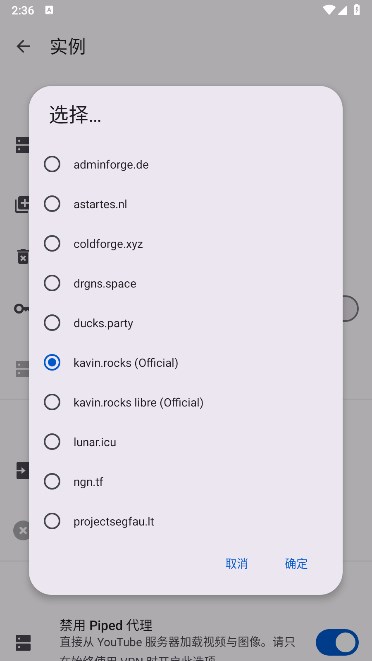Select coldforge.xyz radio button

[x=186, y=244]
